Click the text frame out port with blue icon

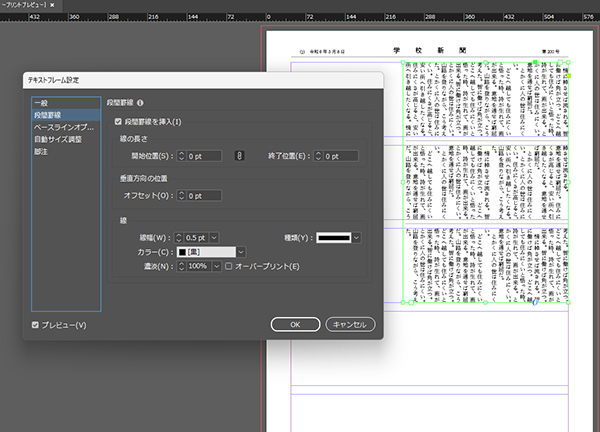coord(535,302)
